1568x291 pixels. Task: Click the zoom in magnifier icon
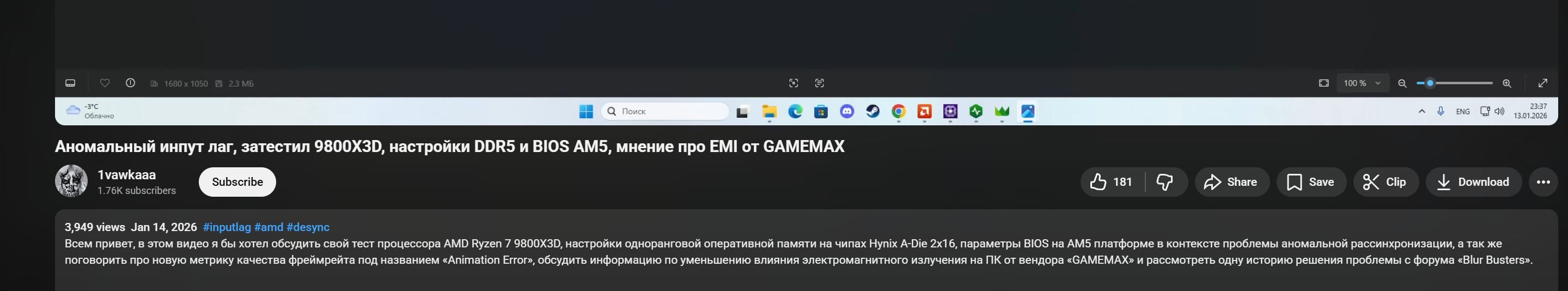(x=1507, y=83)
